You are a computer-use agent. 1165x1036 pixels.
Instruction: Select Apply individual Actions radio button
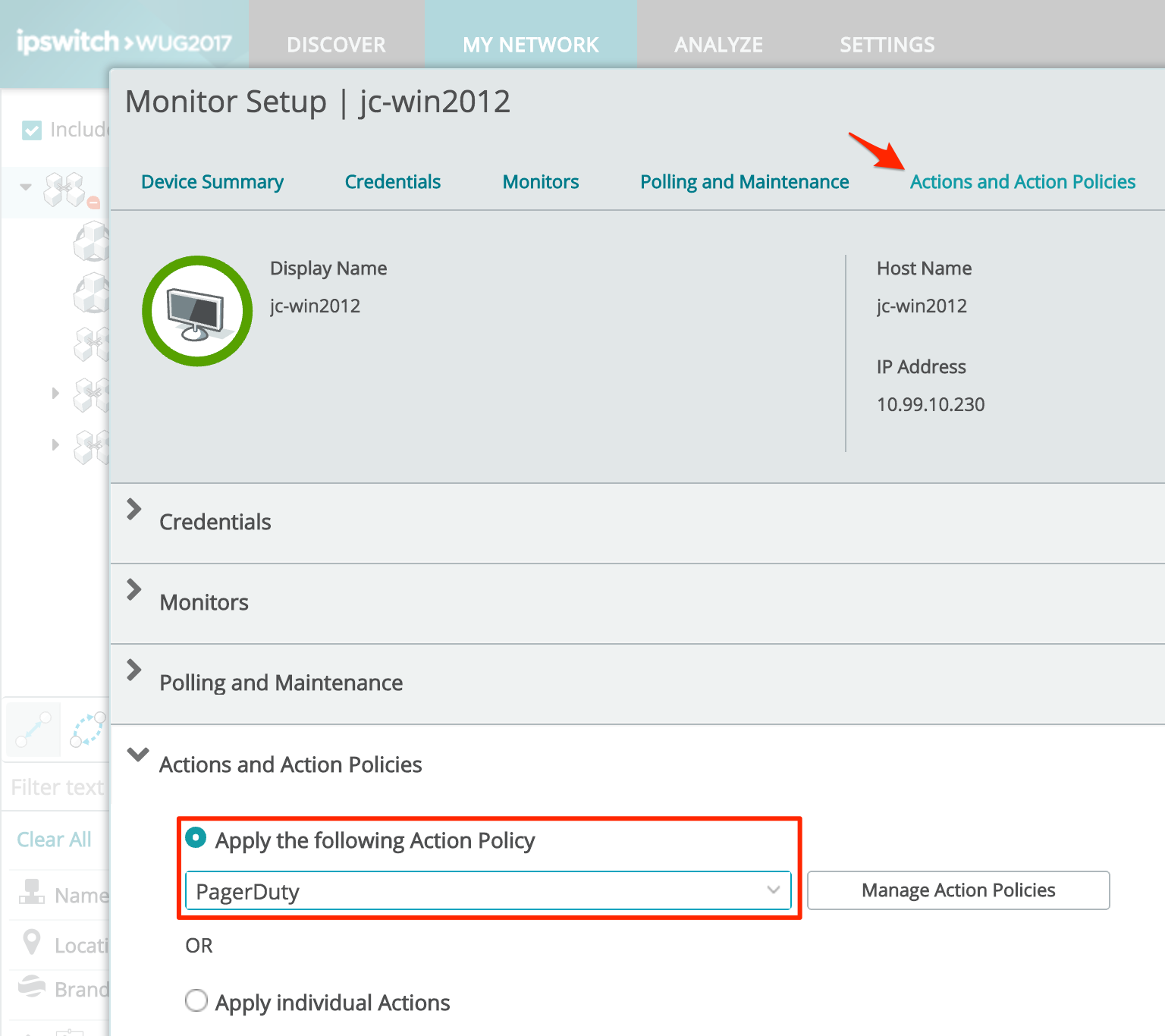[x=196, y=1001]
